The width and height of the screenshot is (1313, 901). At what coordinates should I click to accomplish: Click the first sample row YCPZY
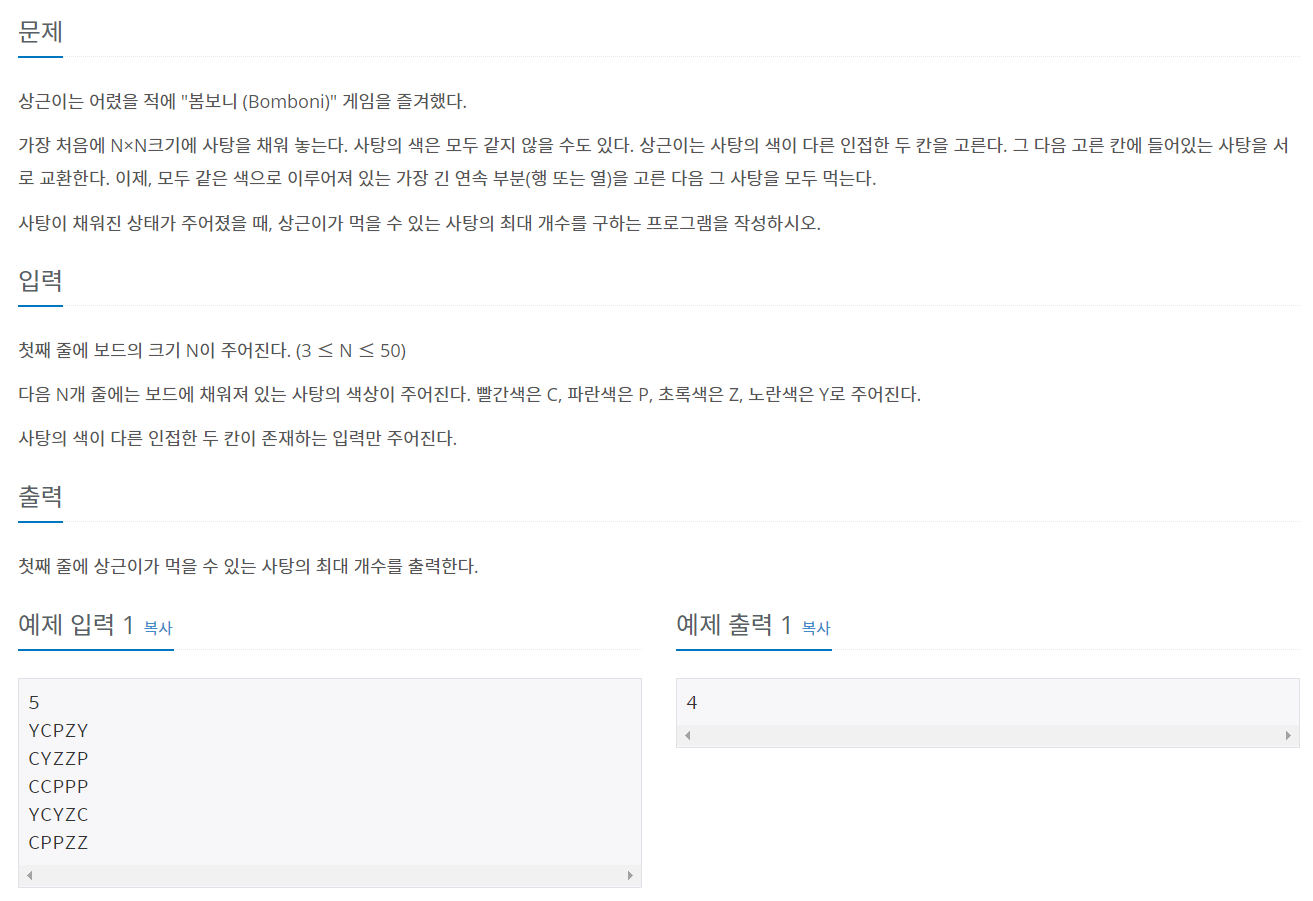coord(59,730)
